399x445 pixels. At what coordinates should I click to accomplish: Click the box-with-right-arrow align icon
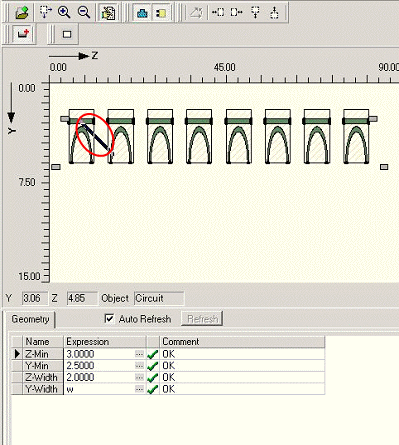pos(236,12)
